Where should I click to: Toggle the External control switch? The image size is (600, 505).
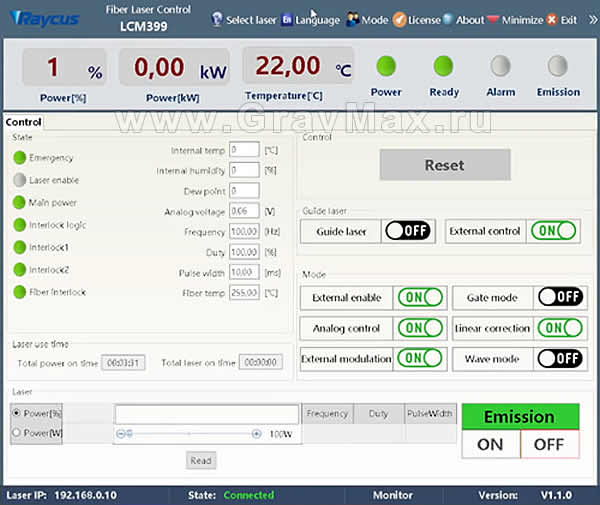[x=553, y=231]
